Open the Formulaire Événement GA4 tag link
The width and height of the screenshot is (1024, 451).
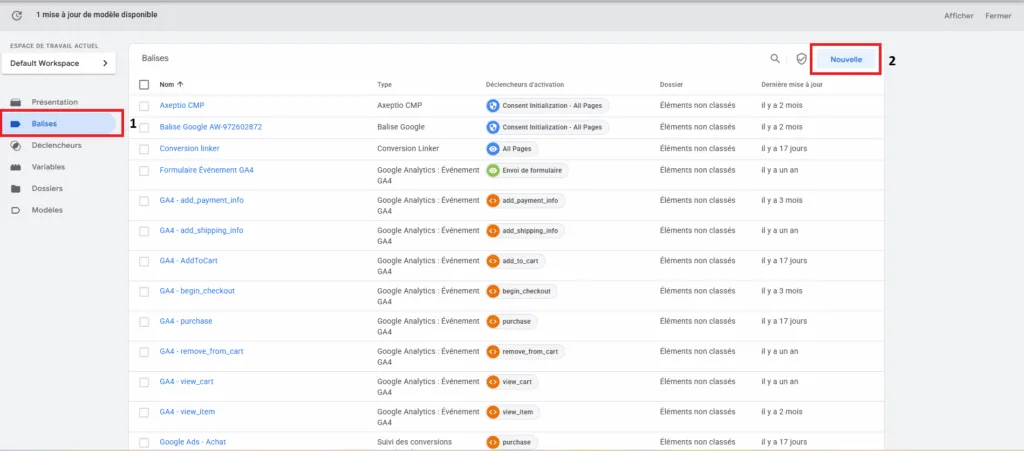pos(206,170)
